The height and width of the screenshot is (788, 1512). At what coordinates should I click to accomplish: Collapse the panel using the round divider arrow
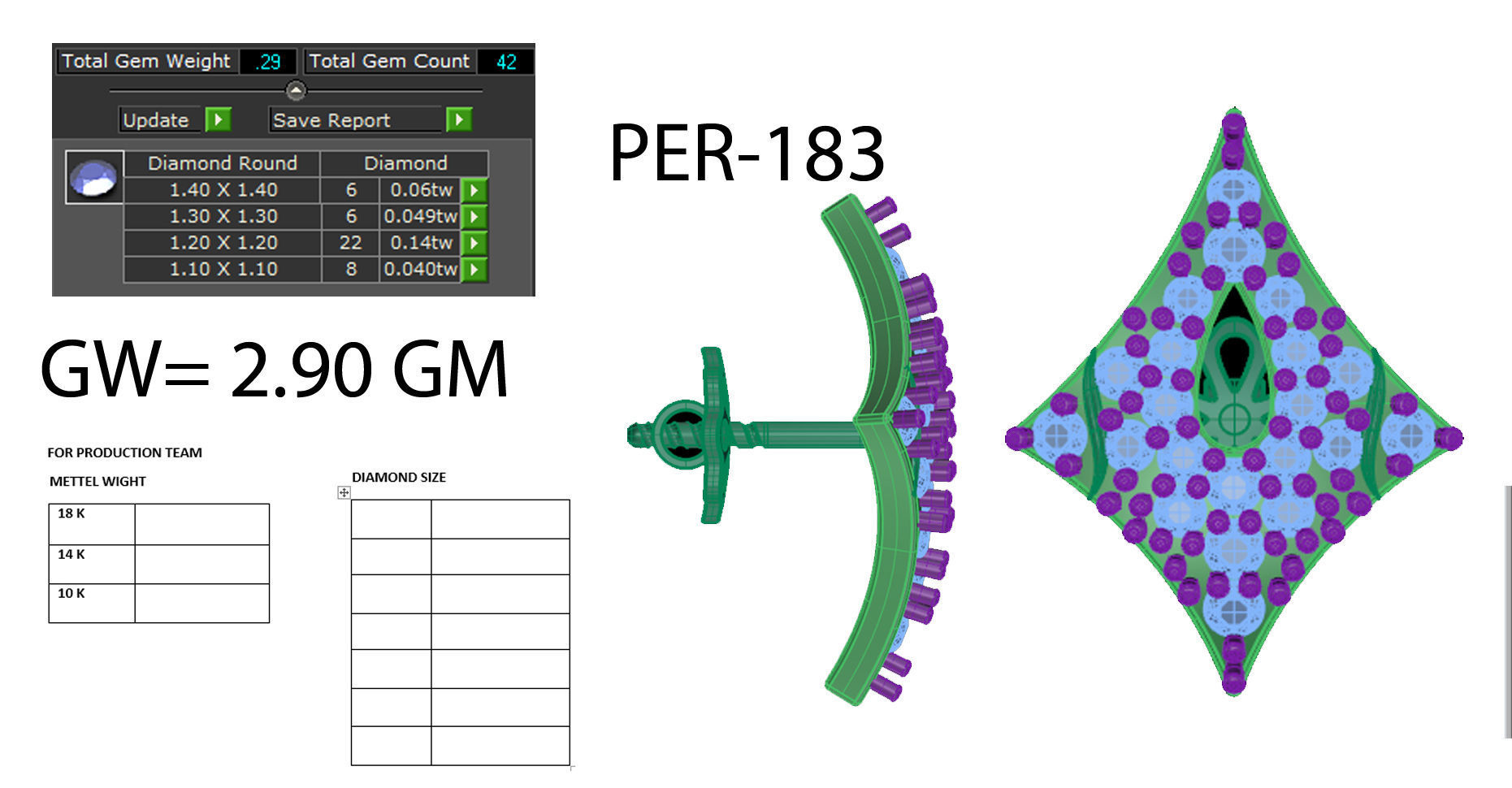tap(296, 90)
